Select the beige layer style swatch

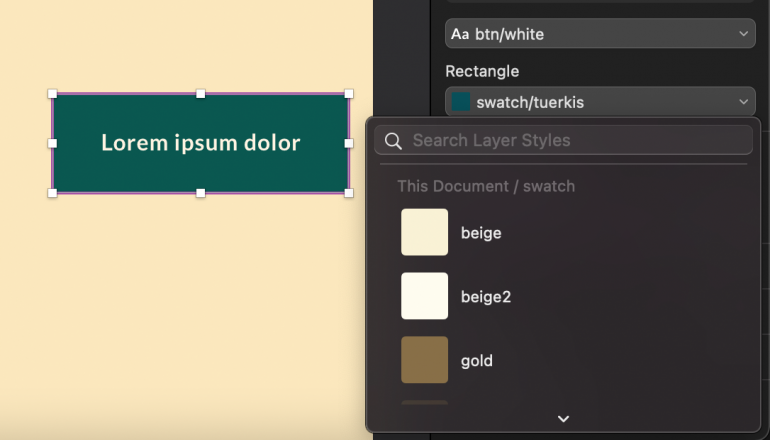[x=424, y=232]
